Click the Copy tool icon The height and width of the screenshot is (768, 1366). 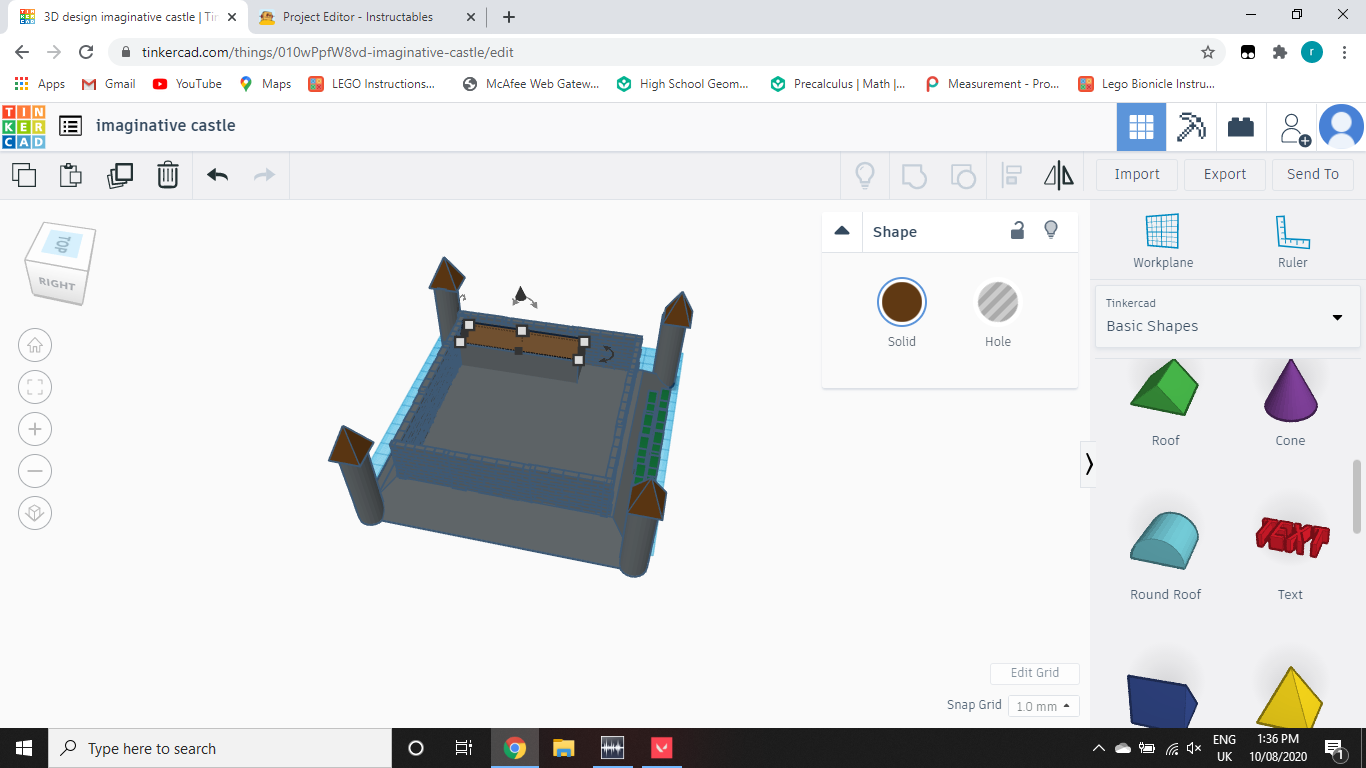(24, 175)
